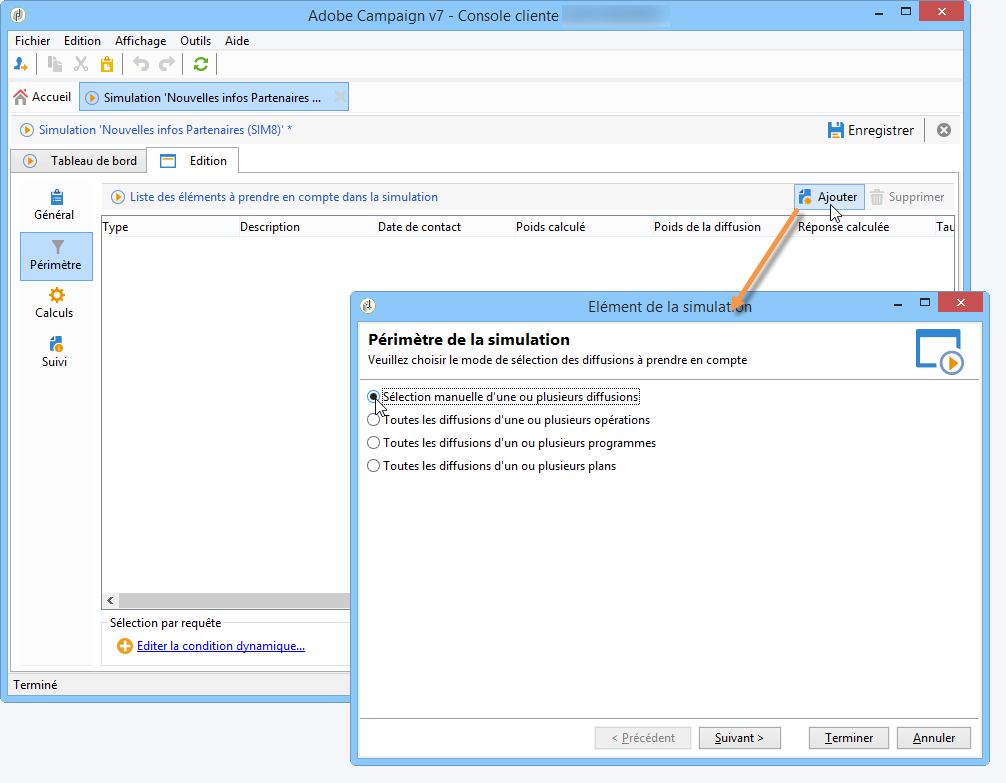Click the Terminé status bar text
Screen dimensions: 1006x783
[x=35, y=685]
